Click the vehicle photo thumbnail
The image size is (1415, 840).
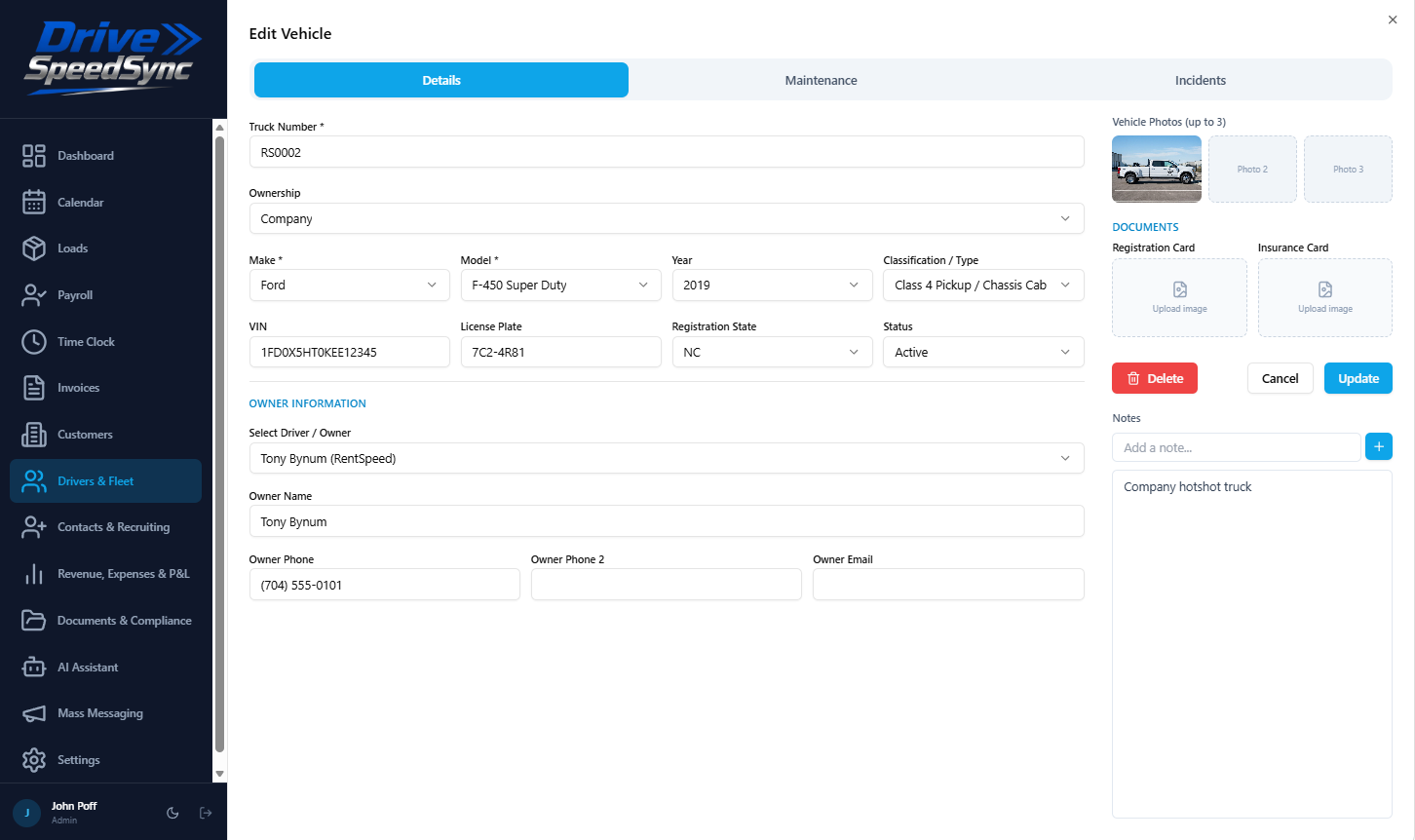click(x=1157, y=169)
